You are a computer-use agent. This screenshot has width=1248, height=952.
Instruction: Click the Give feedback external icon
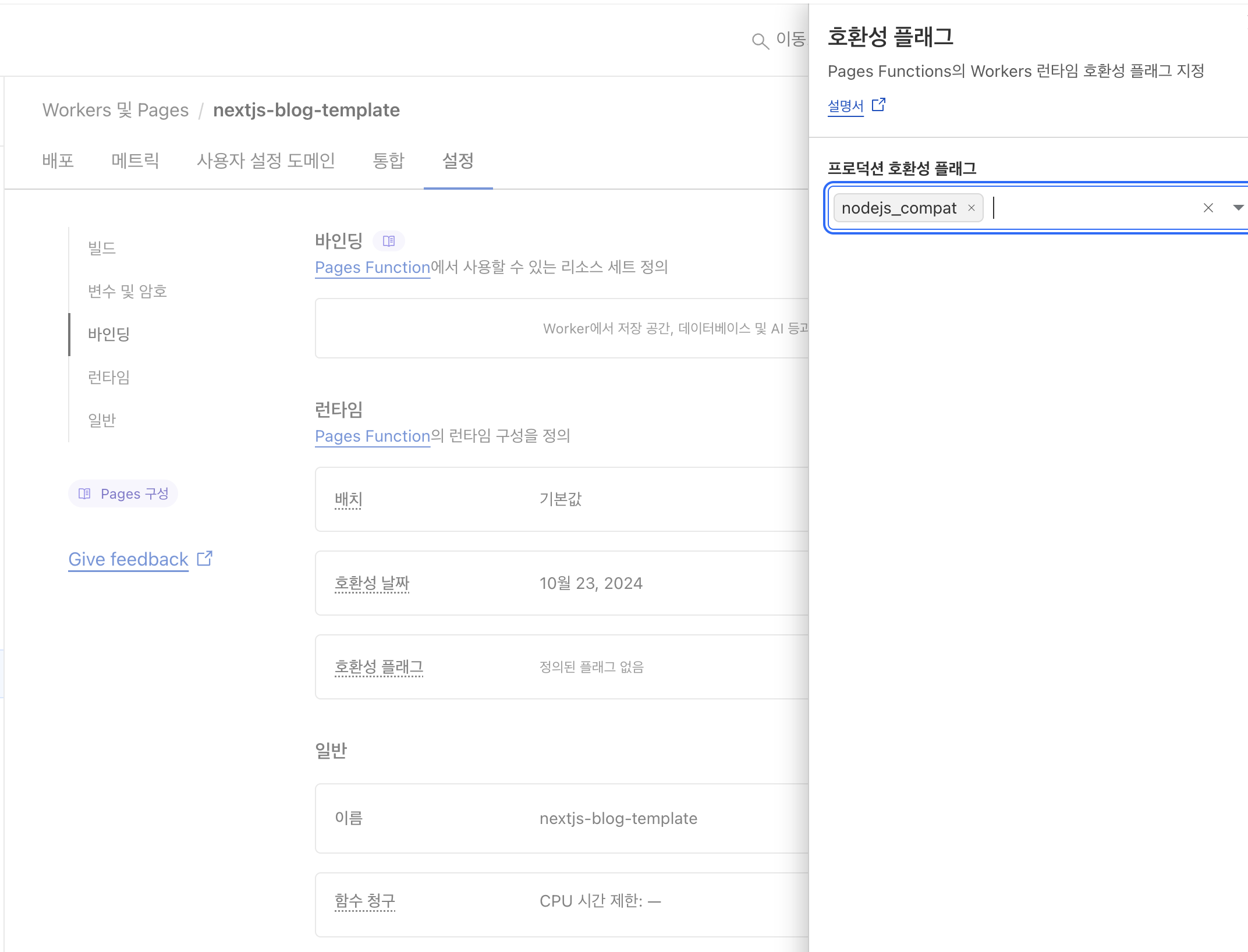205,559
